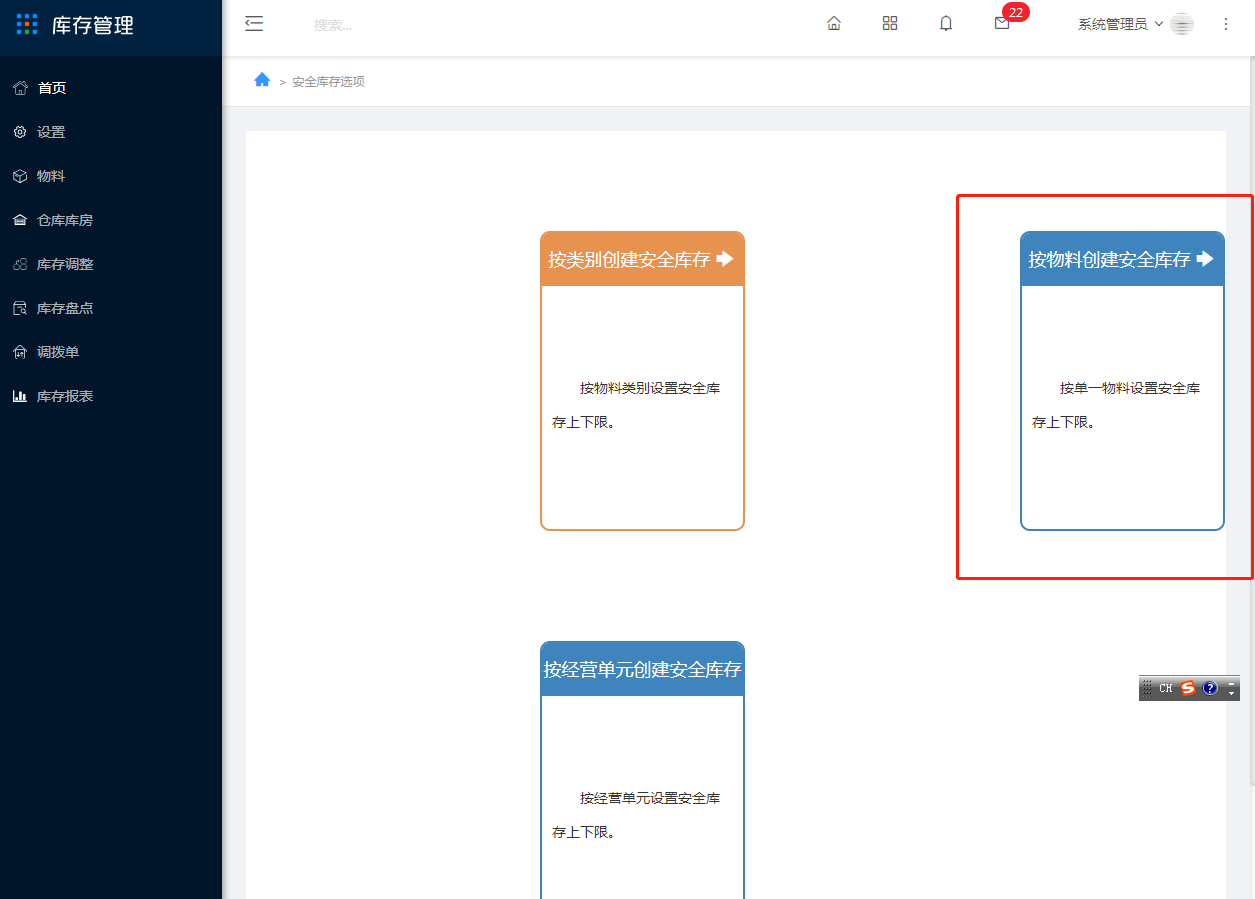Click the icon beside 调拨单
Image resolution: width=1255 pixels, height=899 pixels.
(x=20, y=352)
